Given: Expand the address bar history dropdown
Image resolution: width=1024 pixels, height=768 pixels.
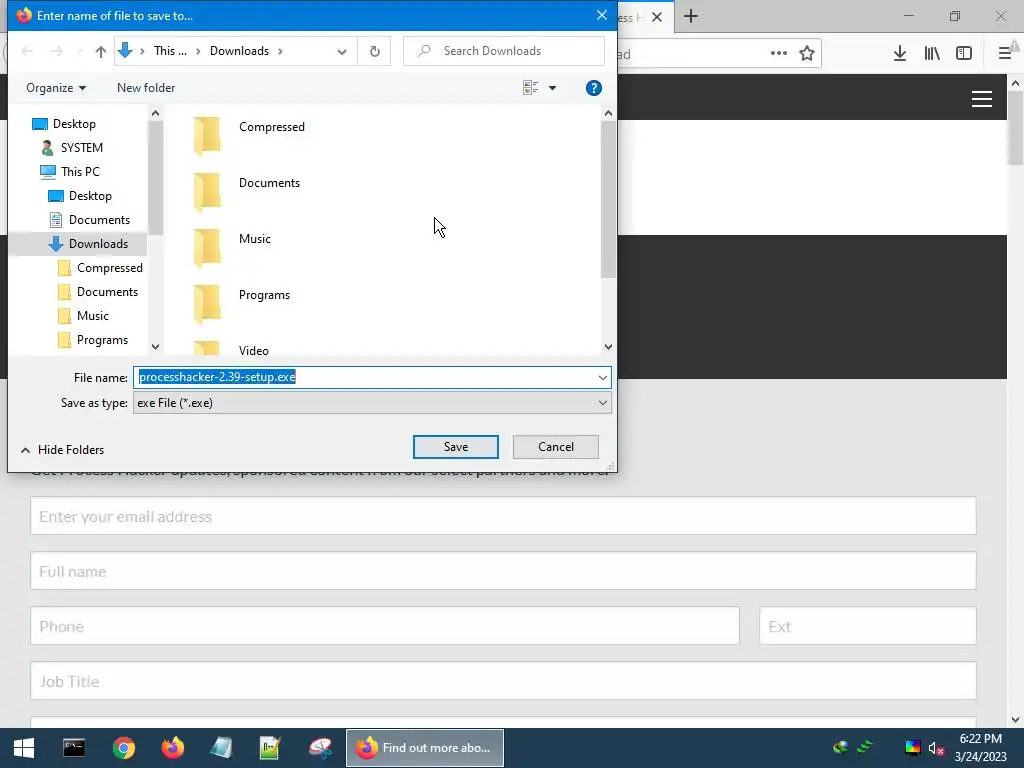Looking at the screenshot, I should click(x=341, y=51).
